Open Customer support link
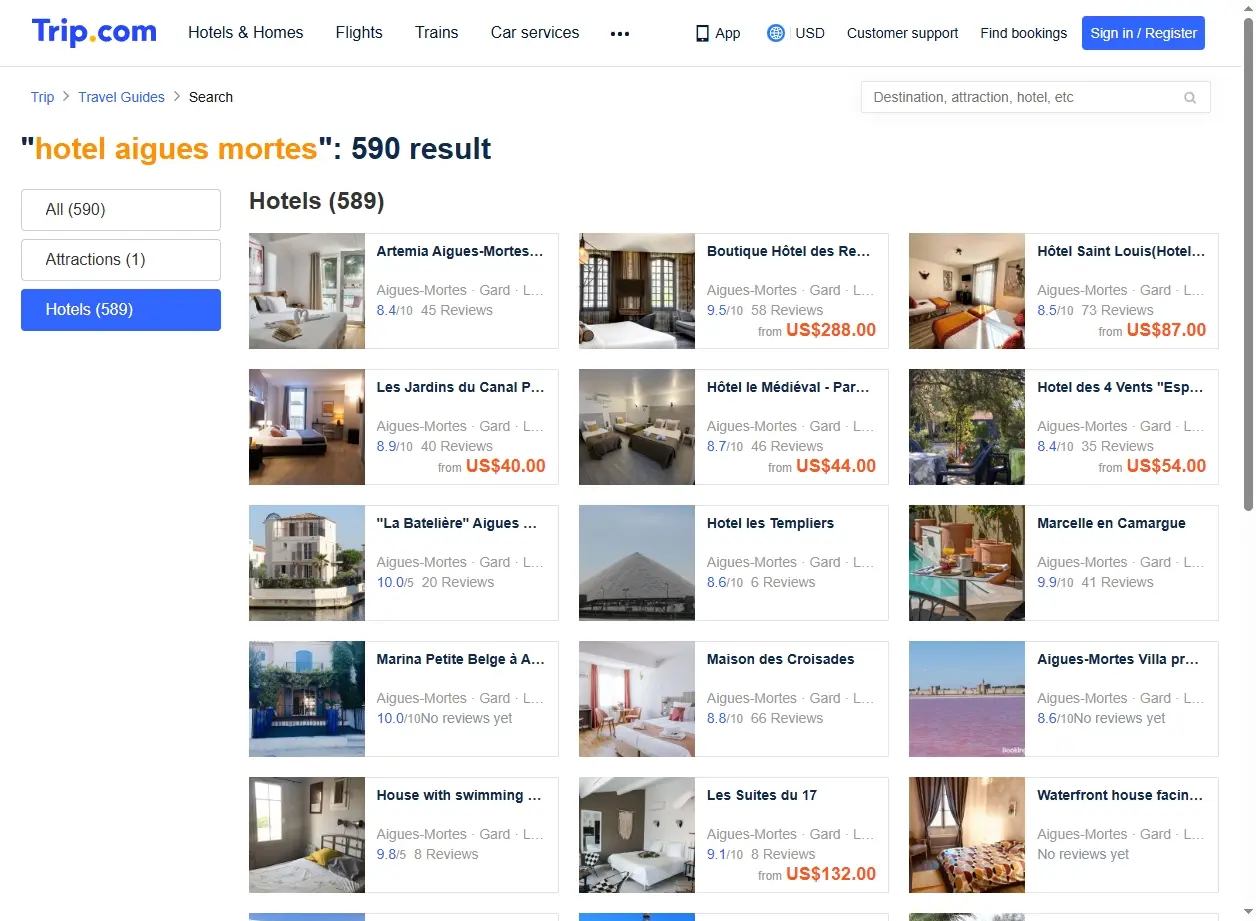 pos(902,33)
